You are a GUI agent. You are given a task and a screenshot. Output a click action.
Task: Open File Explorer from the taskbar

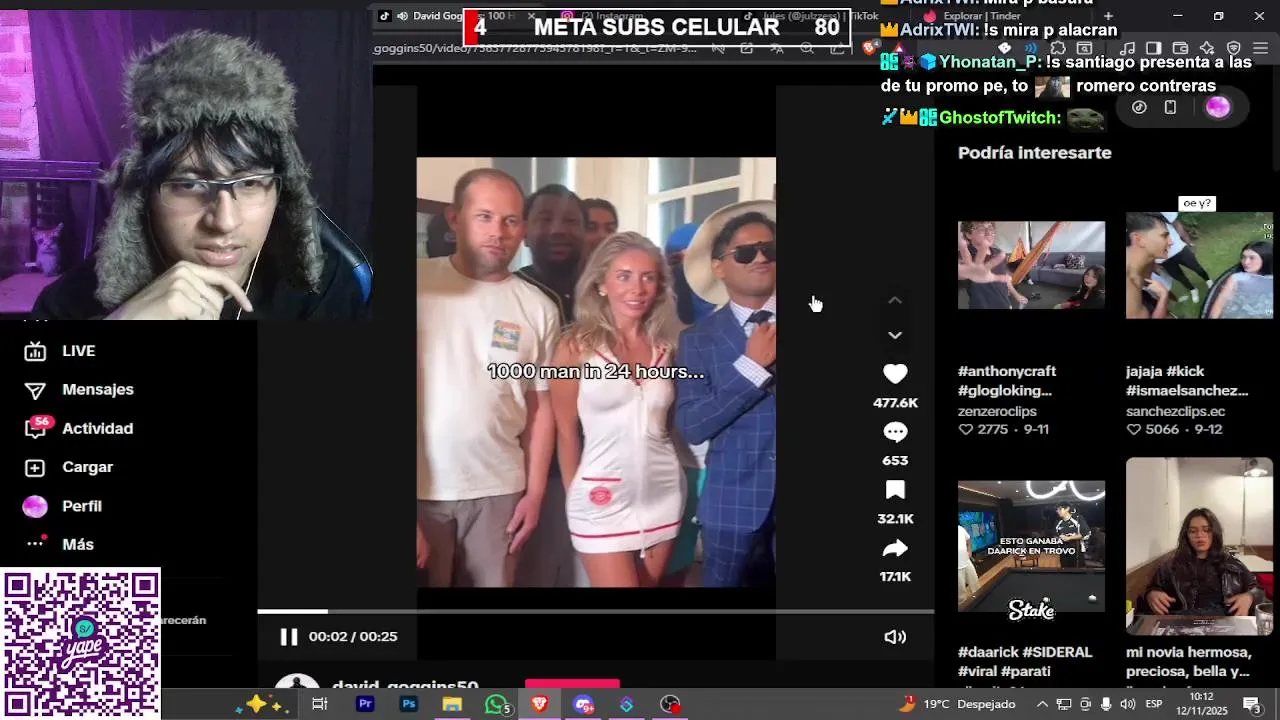452,704
